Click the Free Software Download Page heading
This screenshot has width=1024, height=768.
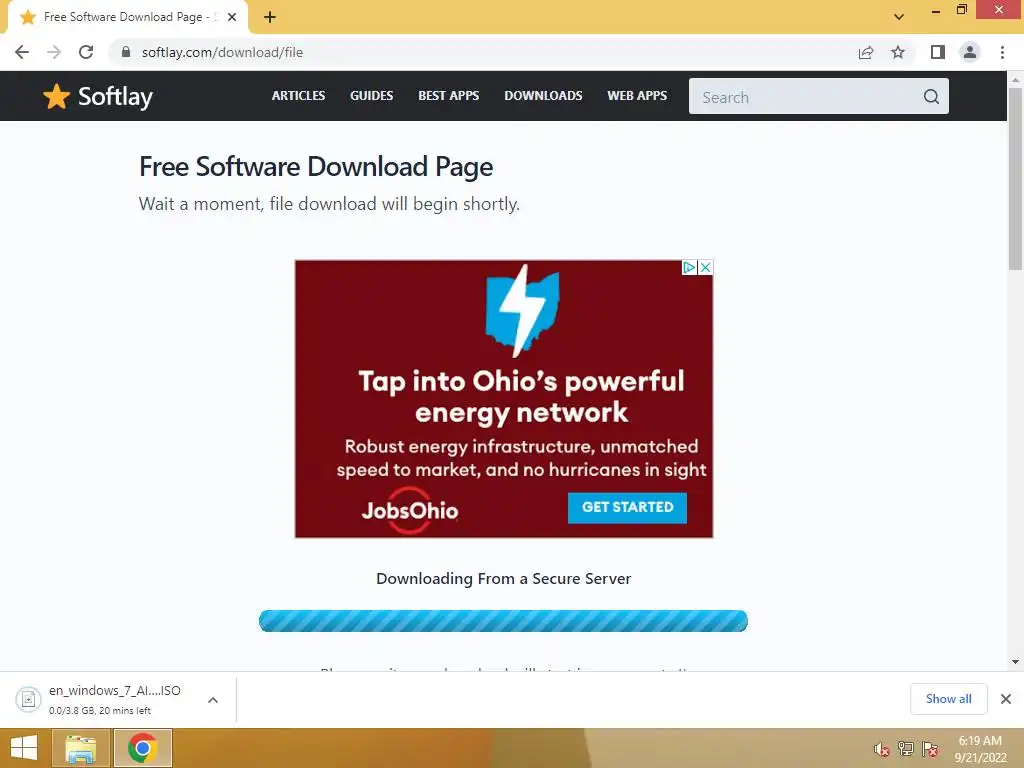click(316, 167)
